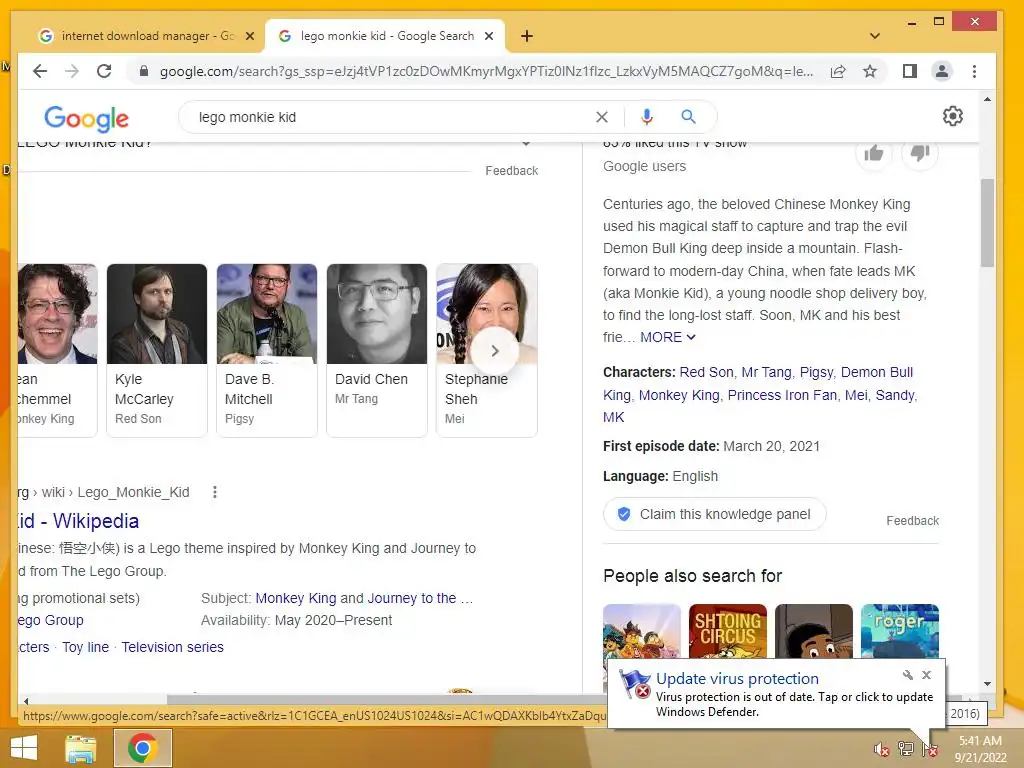Open Red Son character link
Image resolution: width=1024 pixels, height=768 pixels.
(x=707, y=372)
